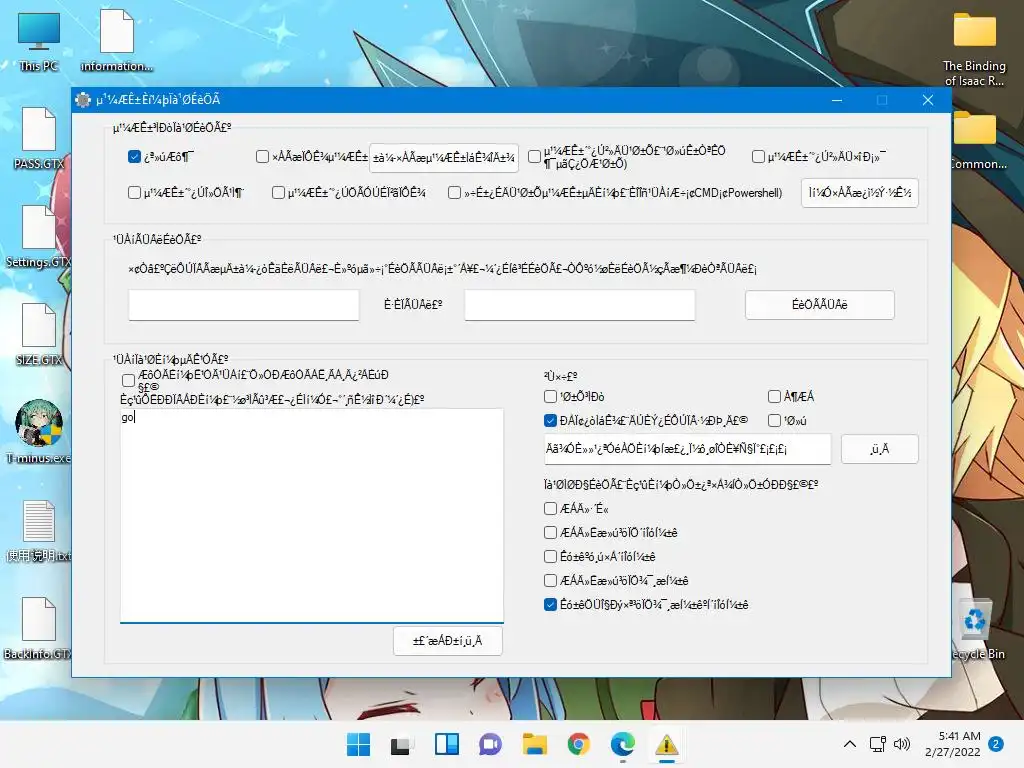Focus the second password confirmation field

580,305
